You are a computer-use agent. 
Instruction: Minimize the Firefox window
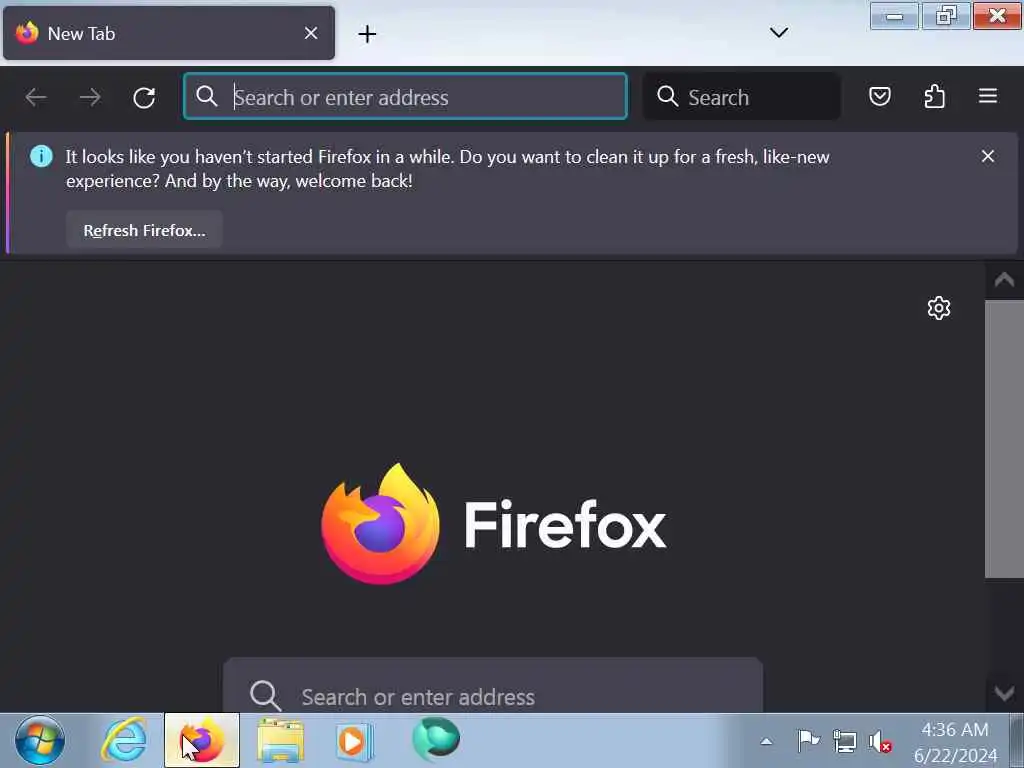tap(894, 16)
